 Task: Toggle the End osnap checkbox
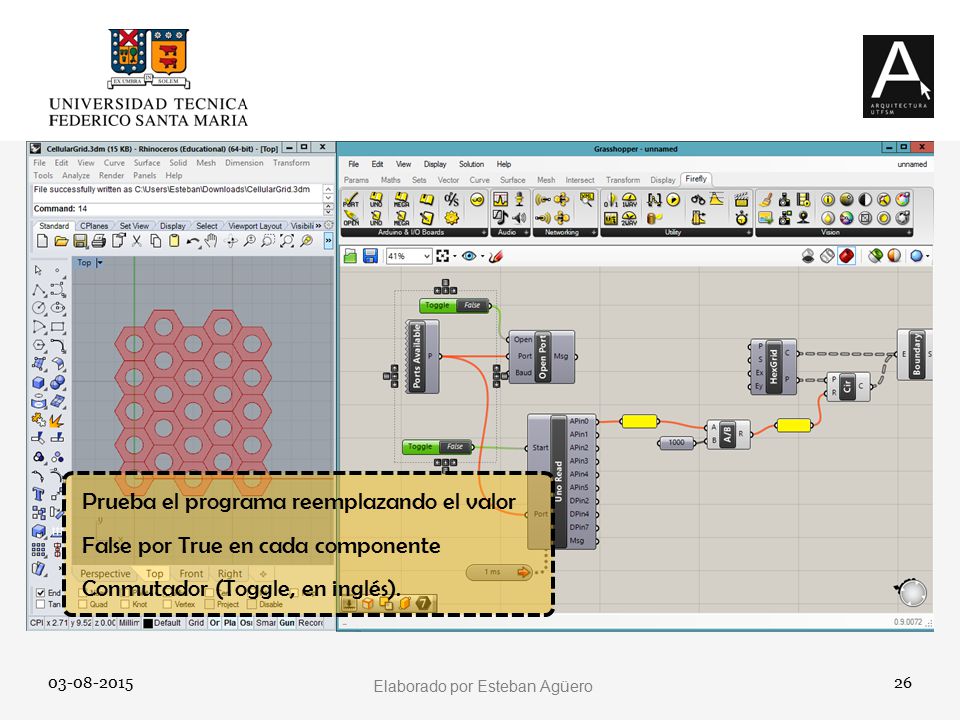(x=40, y=592)
